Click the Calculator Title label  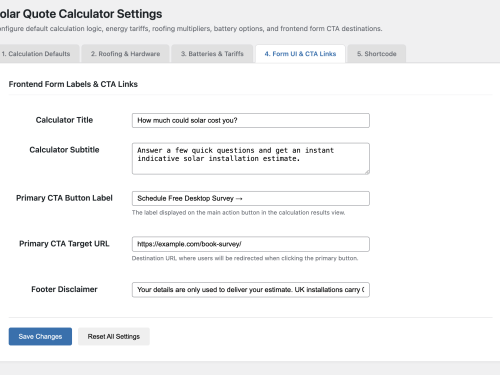click(64, 120)
